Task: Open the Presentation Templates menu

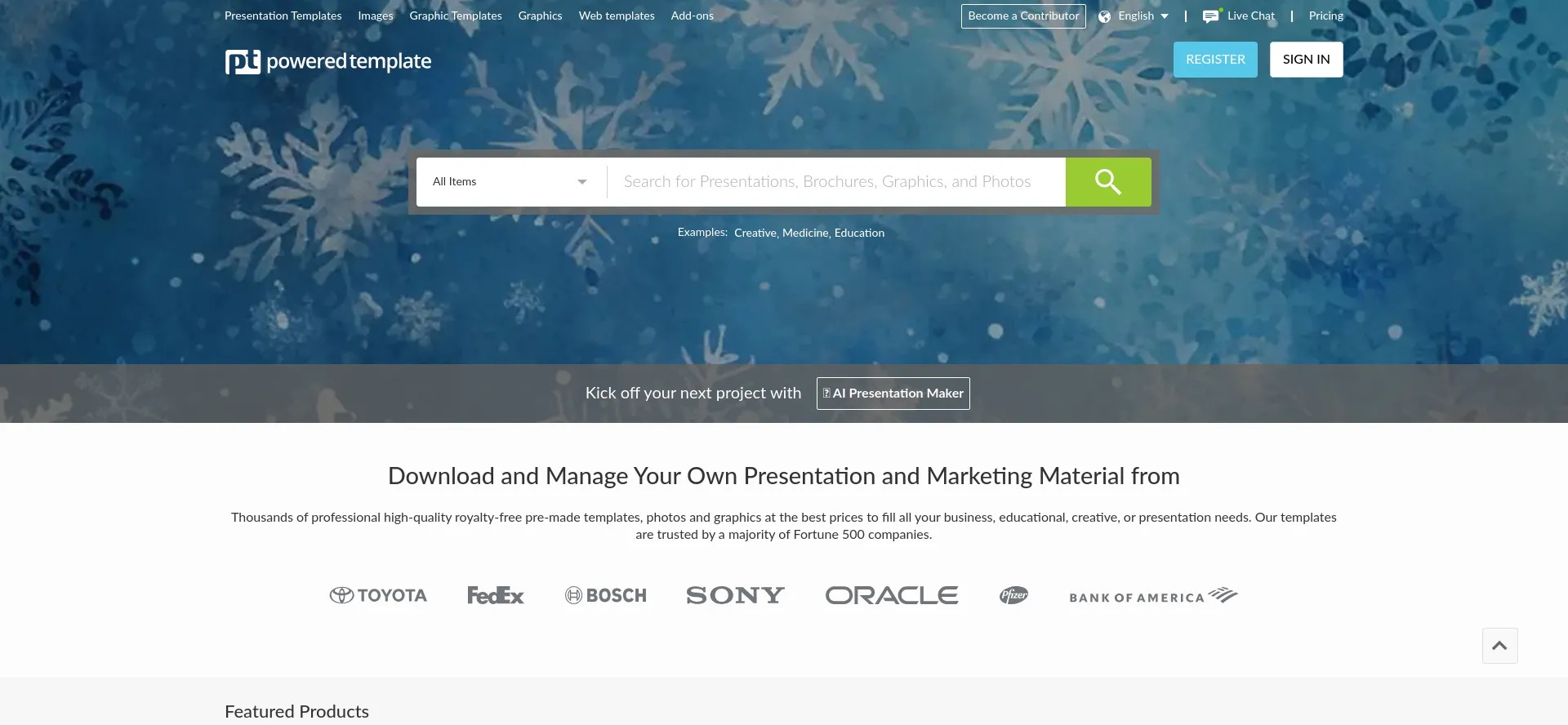Action: pos(283,16)
